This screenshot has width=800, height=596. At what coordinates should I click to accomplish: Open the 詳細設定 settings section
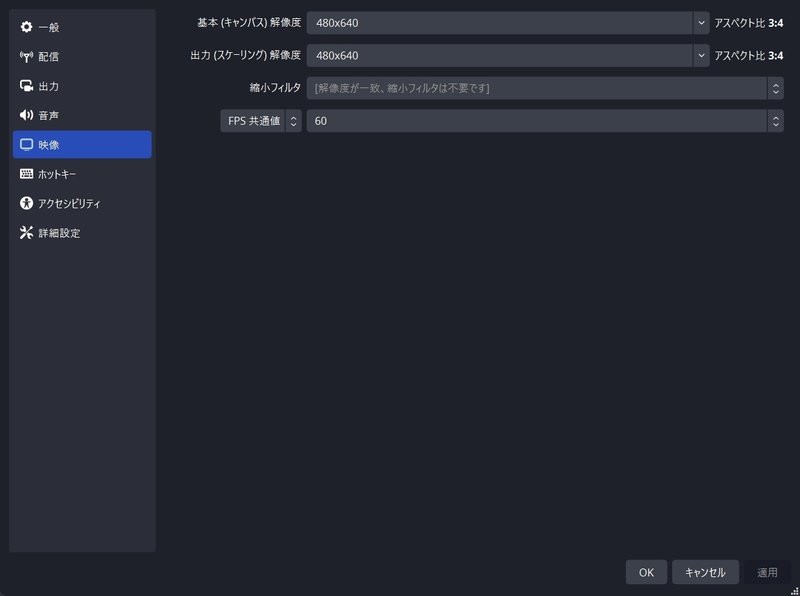[82, 233]
